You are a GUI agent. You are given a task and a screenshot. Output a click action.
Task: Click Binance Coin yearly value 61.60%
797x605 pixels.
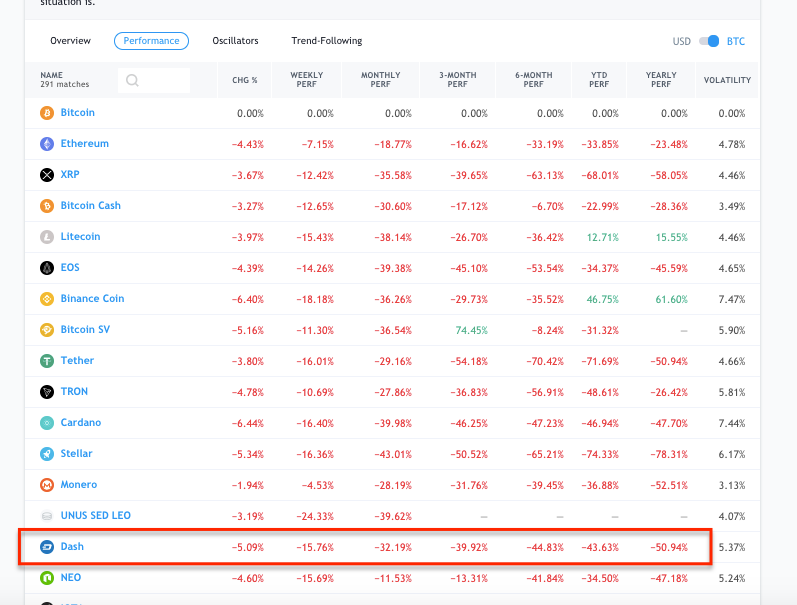[x=671, y=299]
